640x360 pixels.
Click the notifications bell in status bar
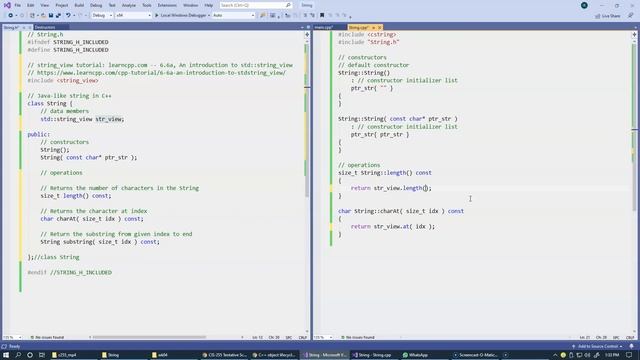(631, 347)
